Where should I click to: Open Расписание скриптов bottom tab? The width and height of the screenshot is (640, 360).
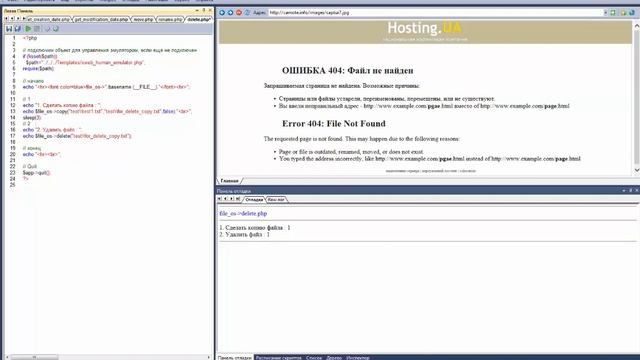(x=278, y=358)
